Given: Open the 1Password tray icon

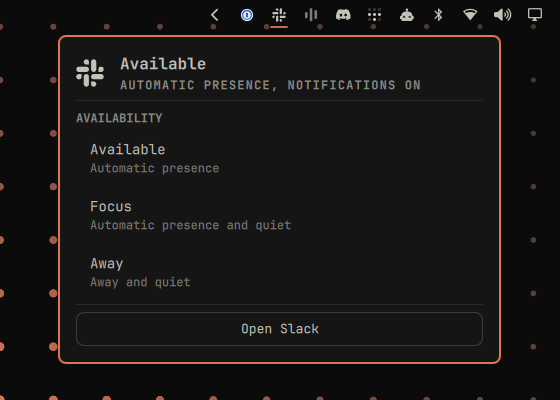Looking at the screenshot, I should click(247, 15).
